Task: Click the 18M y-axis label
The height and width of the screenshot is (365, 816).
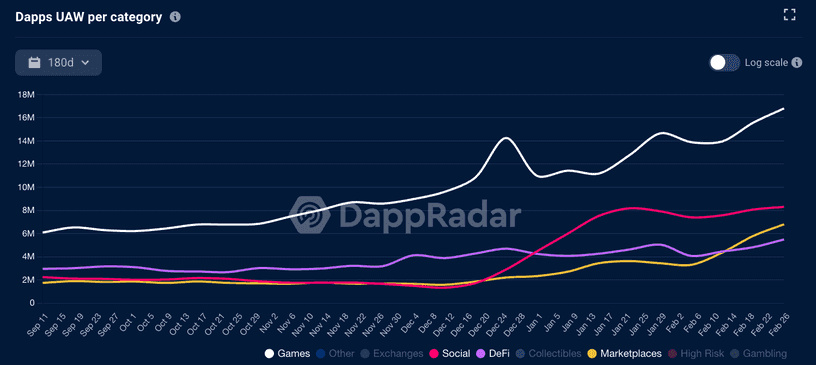Action: [x=26, y=94]
